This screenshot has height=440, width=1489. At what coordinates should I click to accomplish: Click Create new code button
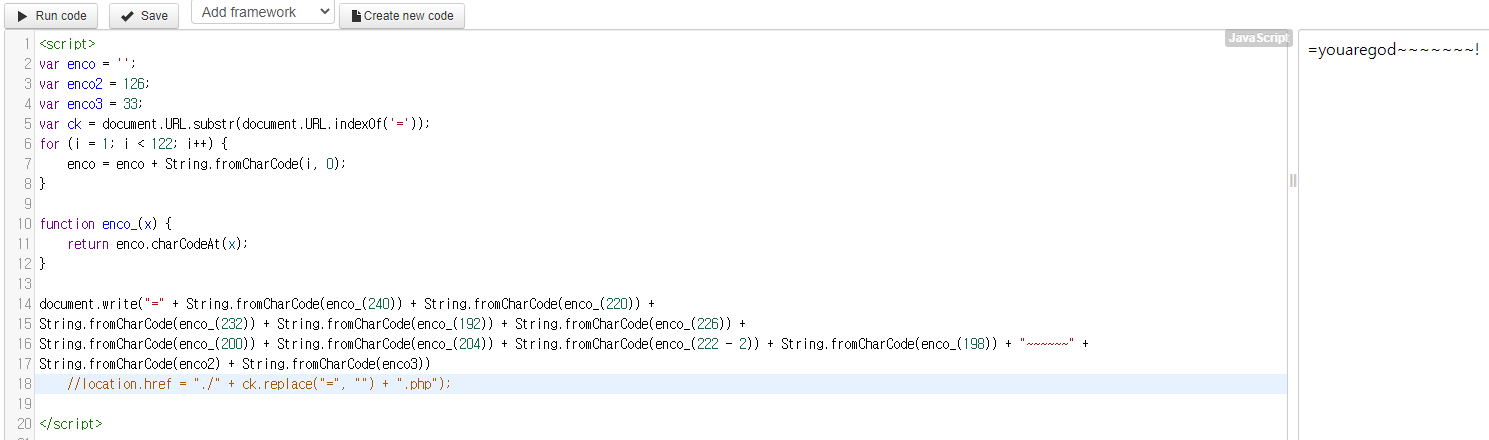click(x=402, y=15)
